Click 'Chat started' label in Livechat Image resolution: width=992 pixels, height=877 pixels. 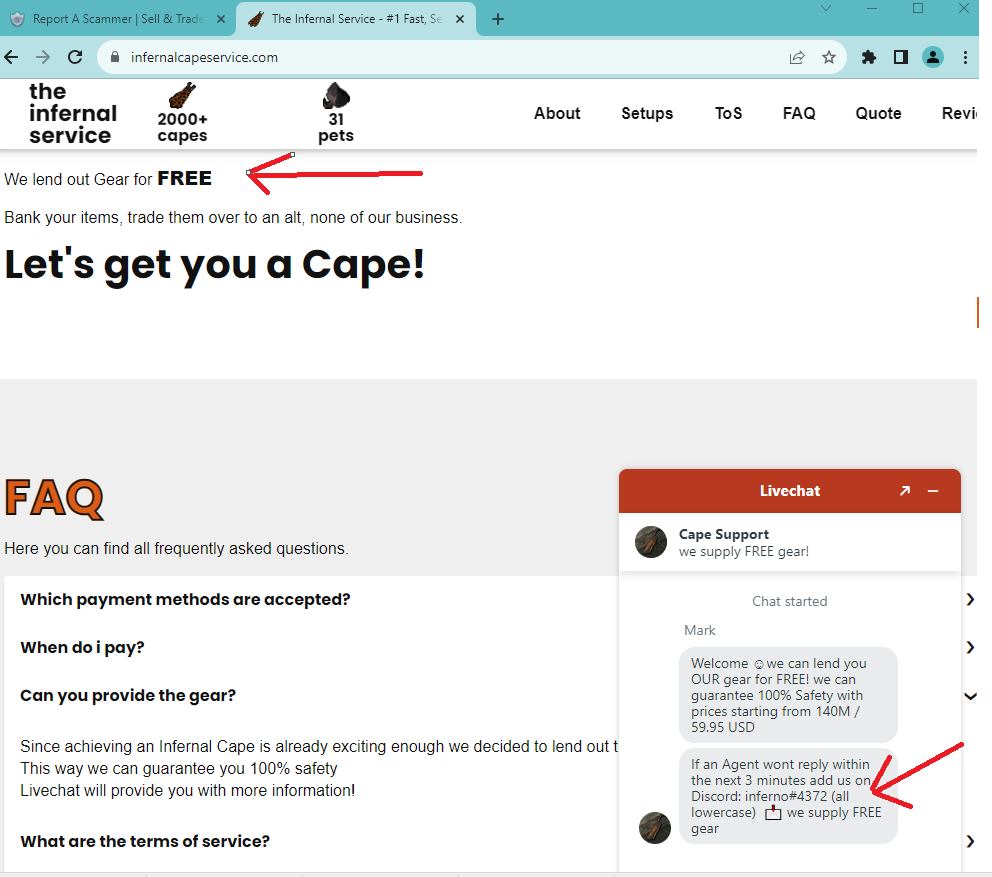point(790,601)
